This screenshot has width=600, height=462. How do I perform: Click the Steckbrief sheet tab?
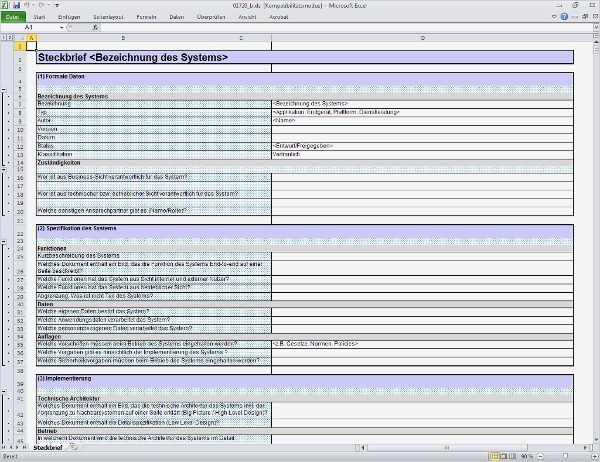pos(48,447)
